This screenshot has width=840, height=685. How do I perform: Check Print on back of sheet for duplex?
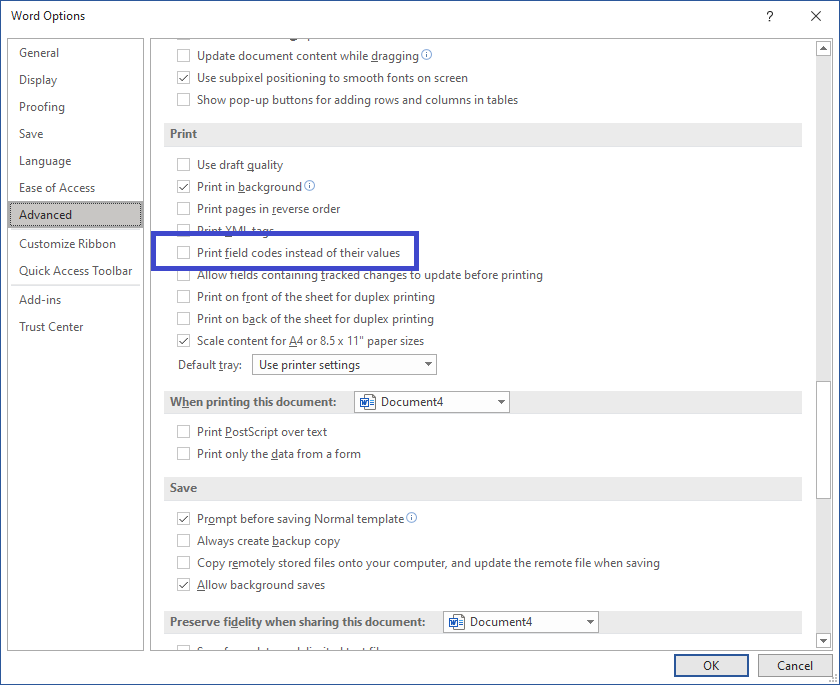click(183, 319)
